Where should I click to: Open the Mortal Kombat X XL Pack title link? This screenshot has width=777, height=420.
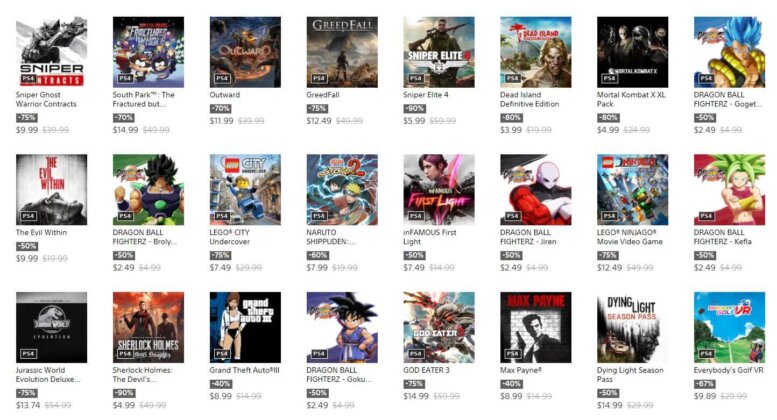pyautogui.click(x=631, y=100)
